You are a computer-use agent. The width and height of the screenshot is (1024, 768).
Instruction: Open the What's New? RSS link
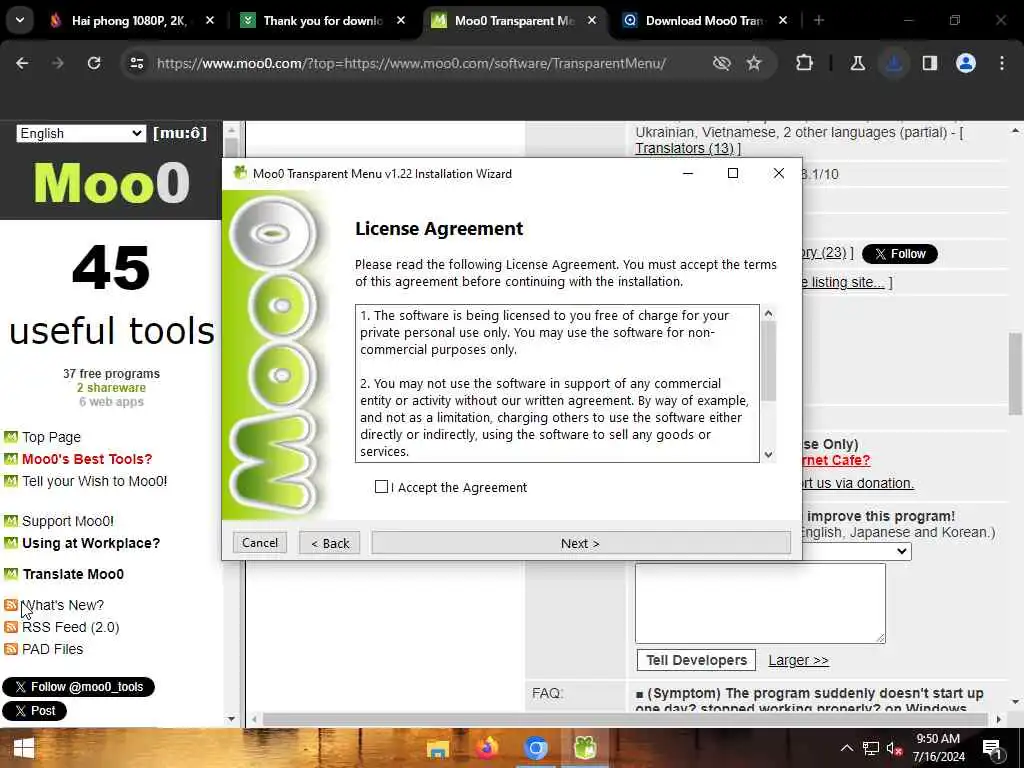click(x=63, y=605)
